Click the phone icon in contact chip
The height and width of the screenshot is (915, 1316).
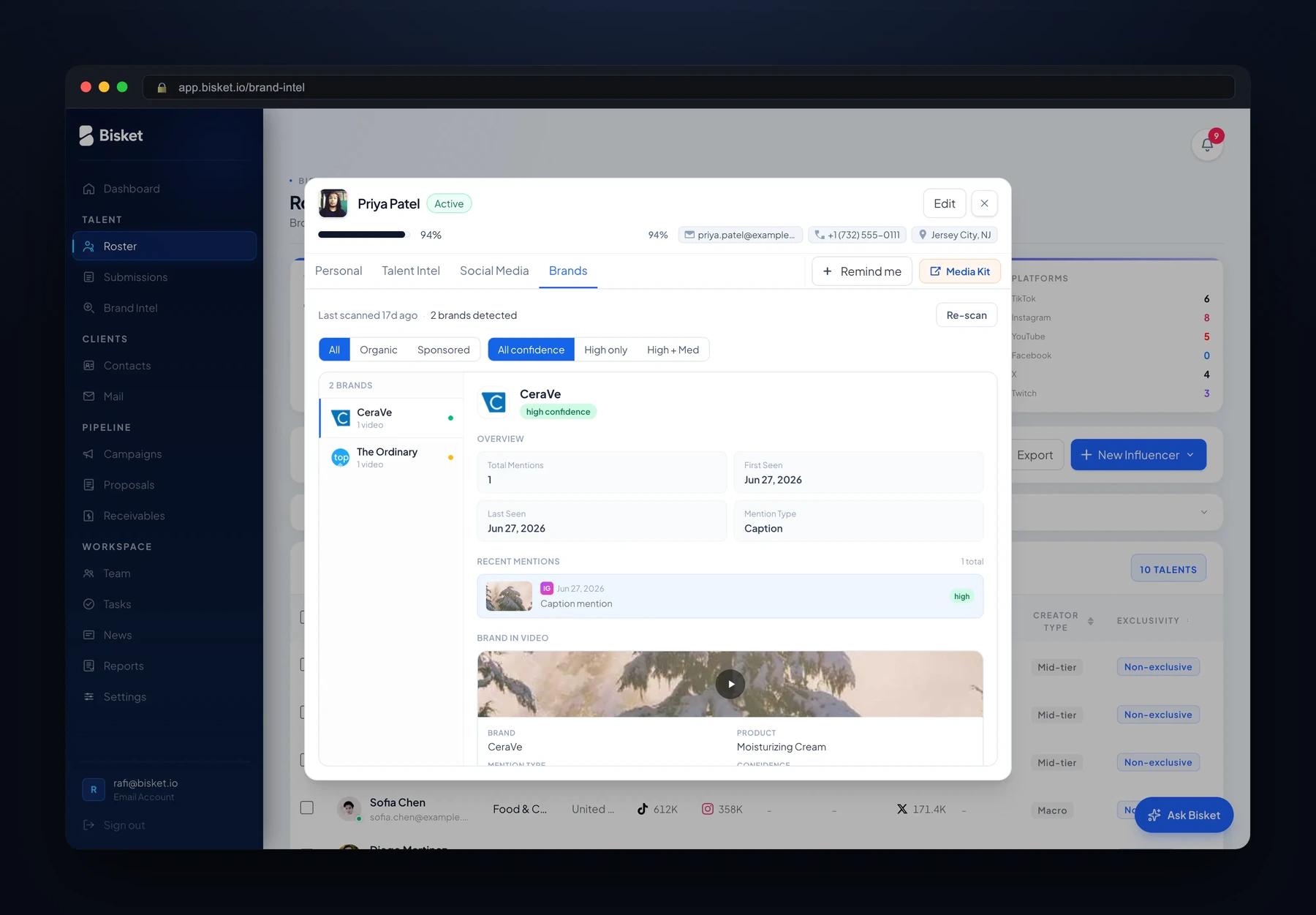(820, 235)
